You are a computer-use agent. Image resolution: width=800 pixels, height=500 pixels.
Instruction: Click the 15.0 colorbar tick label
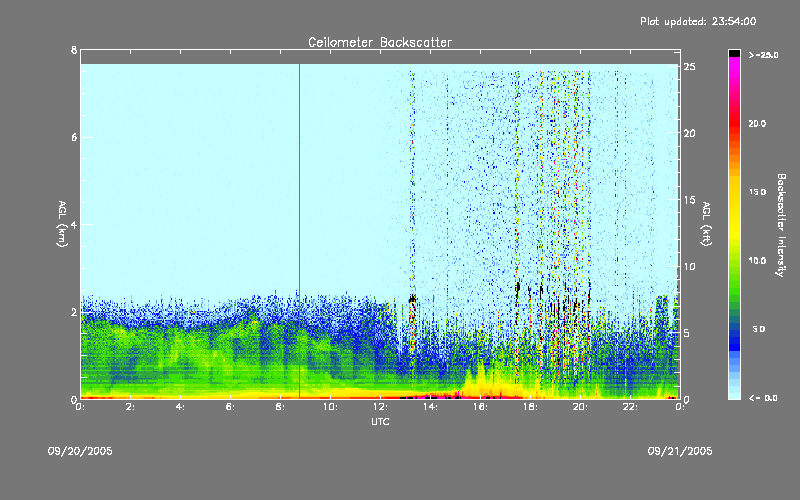pyautogui.click(x=757, y=192)
